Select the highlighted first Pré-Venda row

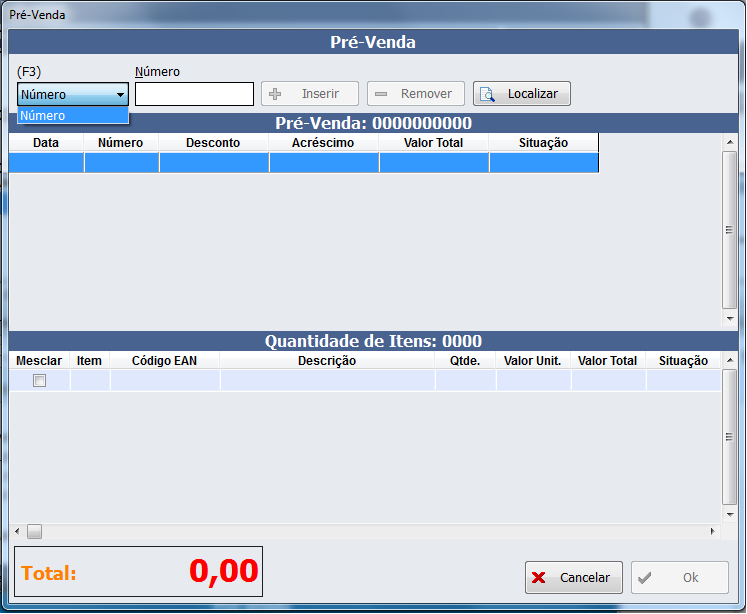(x=303, y=162)
